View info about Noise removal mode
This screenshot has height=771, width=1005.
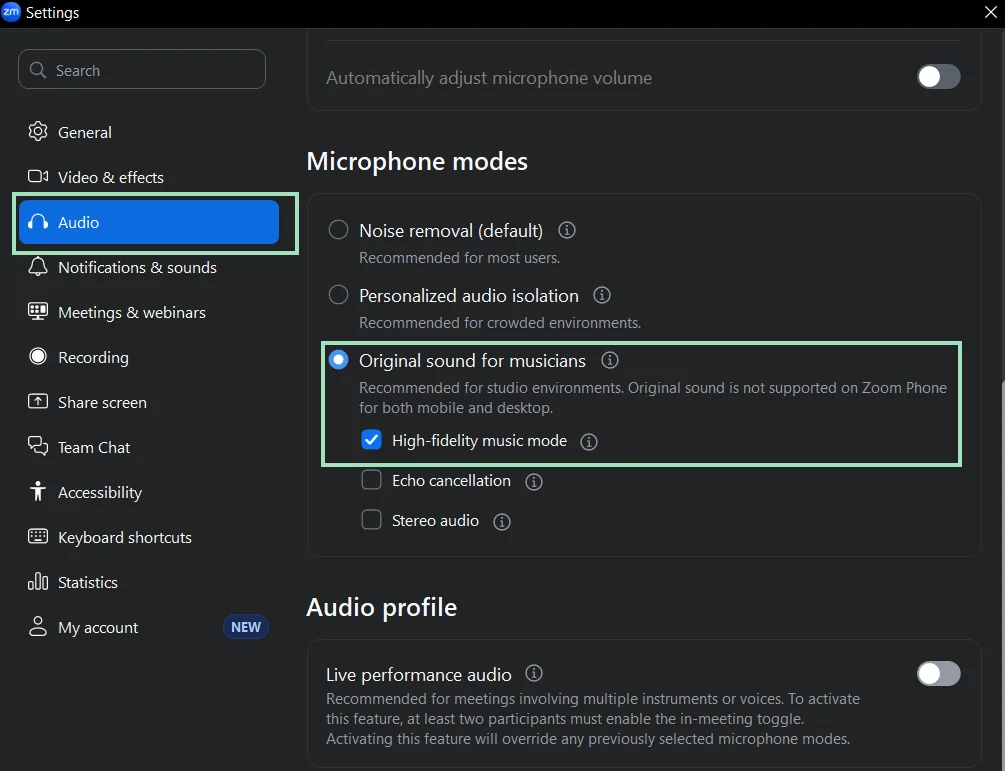pyautogui.click(x=567, y=230)
